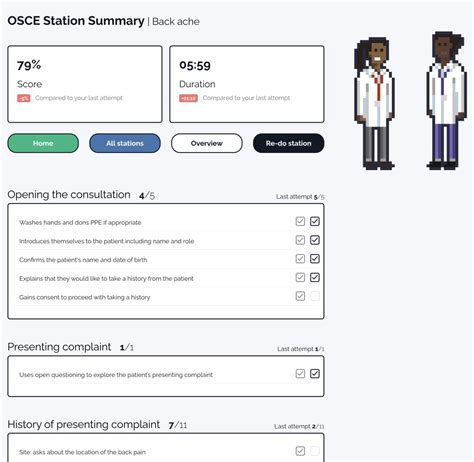
Task: Toggle last-attempt checkbox for Confirms patient's name
Action: coord(300,259)
